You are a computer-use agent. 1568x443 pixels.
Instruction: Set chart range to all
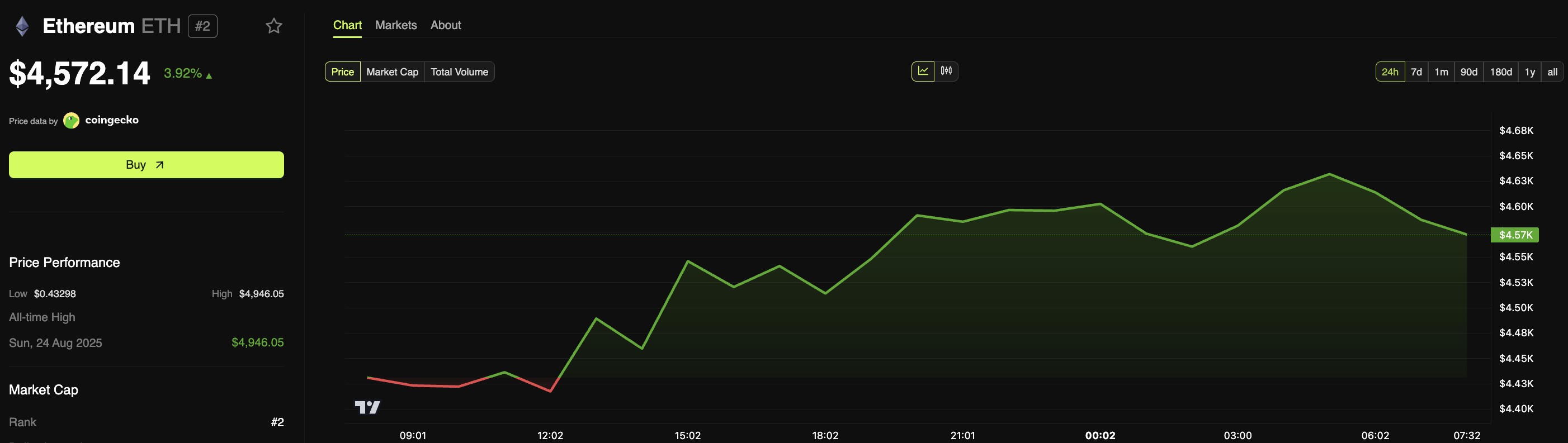tap(1552, 72)
